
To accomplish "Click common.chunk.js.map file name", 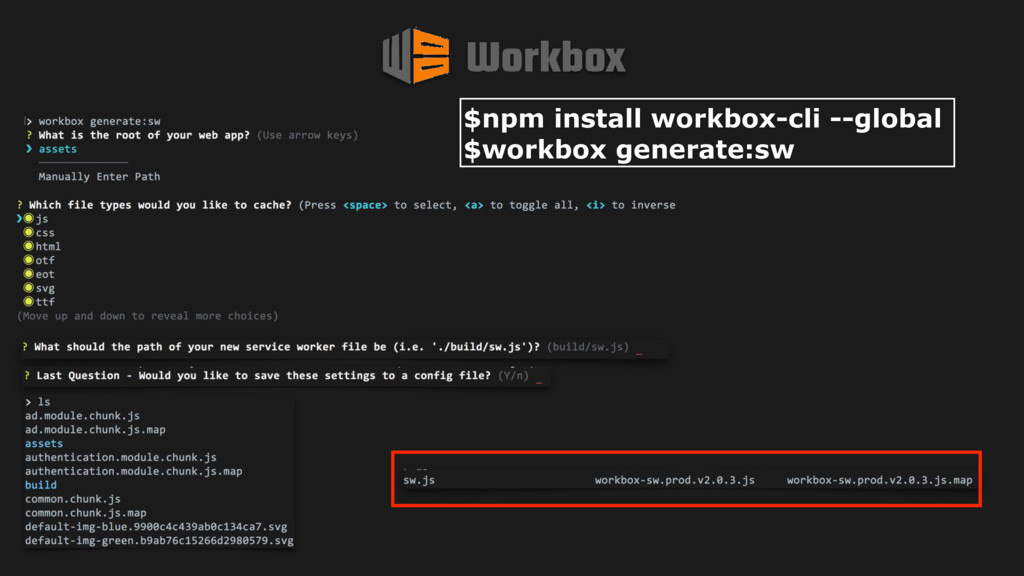I will (86, 513).
